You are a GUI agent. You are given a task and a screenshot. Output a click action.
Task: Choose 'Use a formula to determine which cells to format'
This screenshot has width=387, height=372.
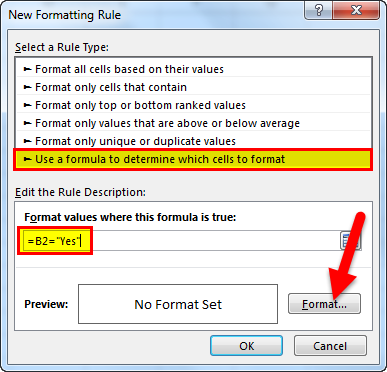point(193,159)
